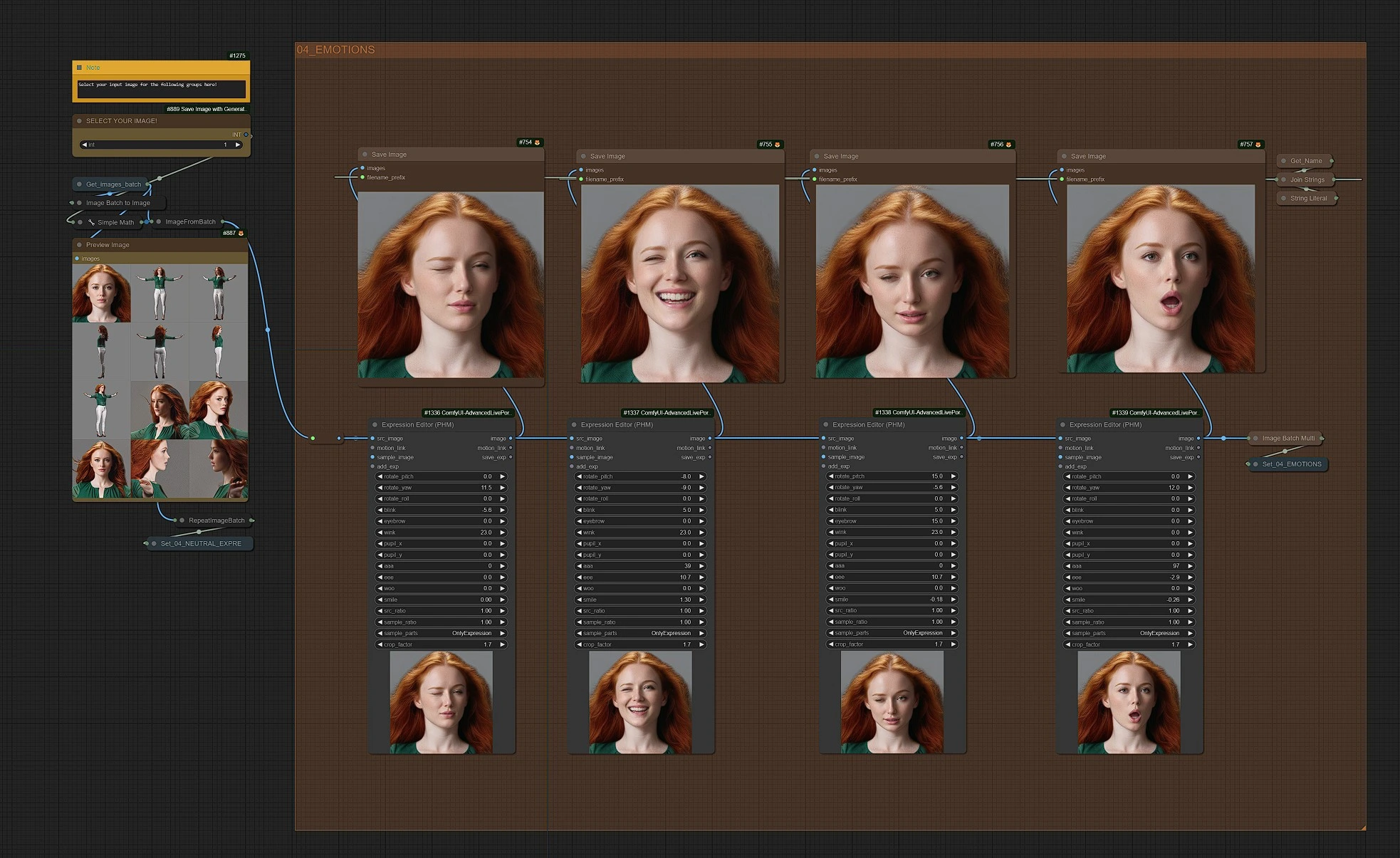Screen dimensions: 1400x858
Task: Collapse Expression Editor #1339 via title dot
Action: click(1063, 425)
